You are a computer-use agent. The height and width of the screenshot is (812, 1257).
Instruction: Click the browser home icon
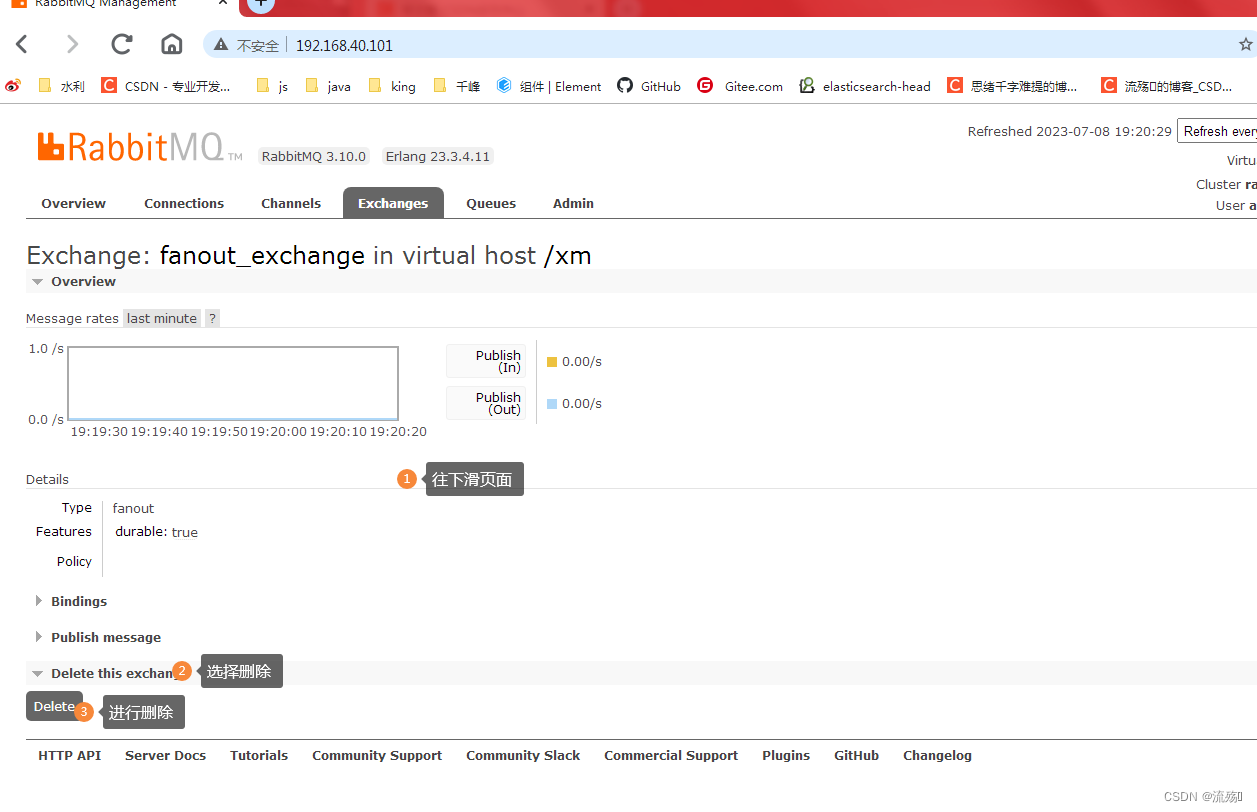171,44
